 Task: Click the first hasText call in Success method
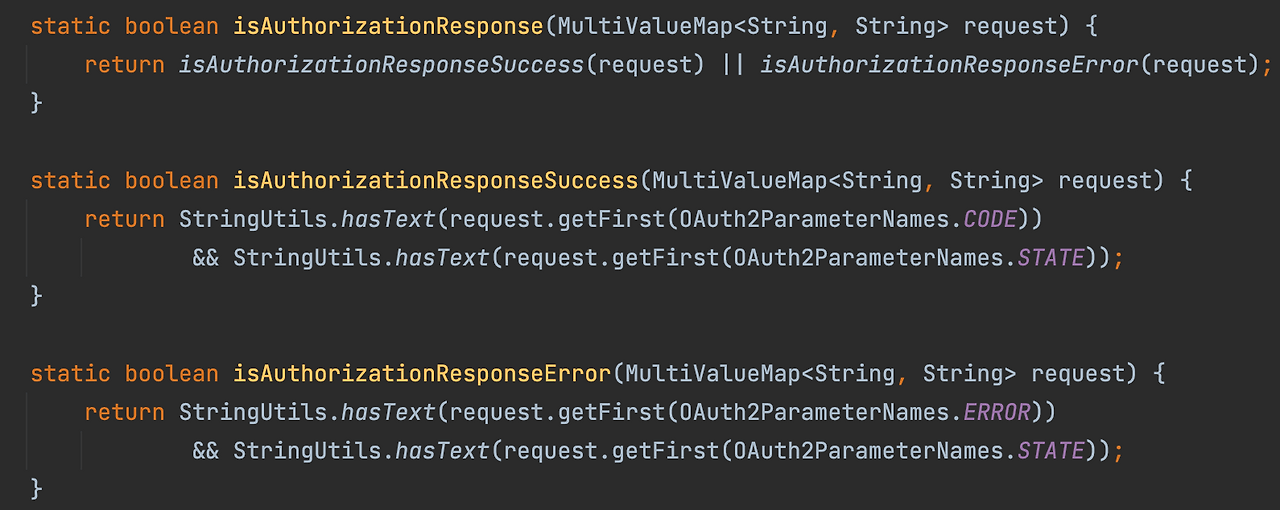coord(388,219)
